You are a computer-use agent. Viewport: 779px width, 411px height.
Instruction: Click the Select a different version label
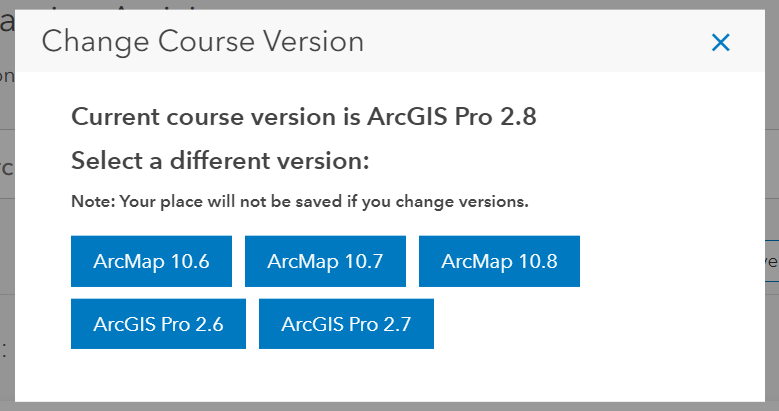pos(220,160)
